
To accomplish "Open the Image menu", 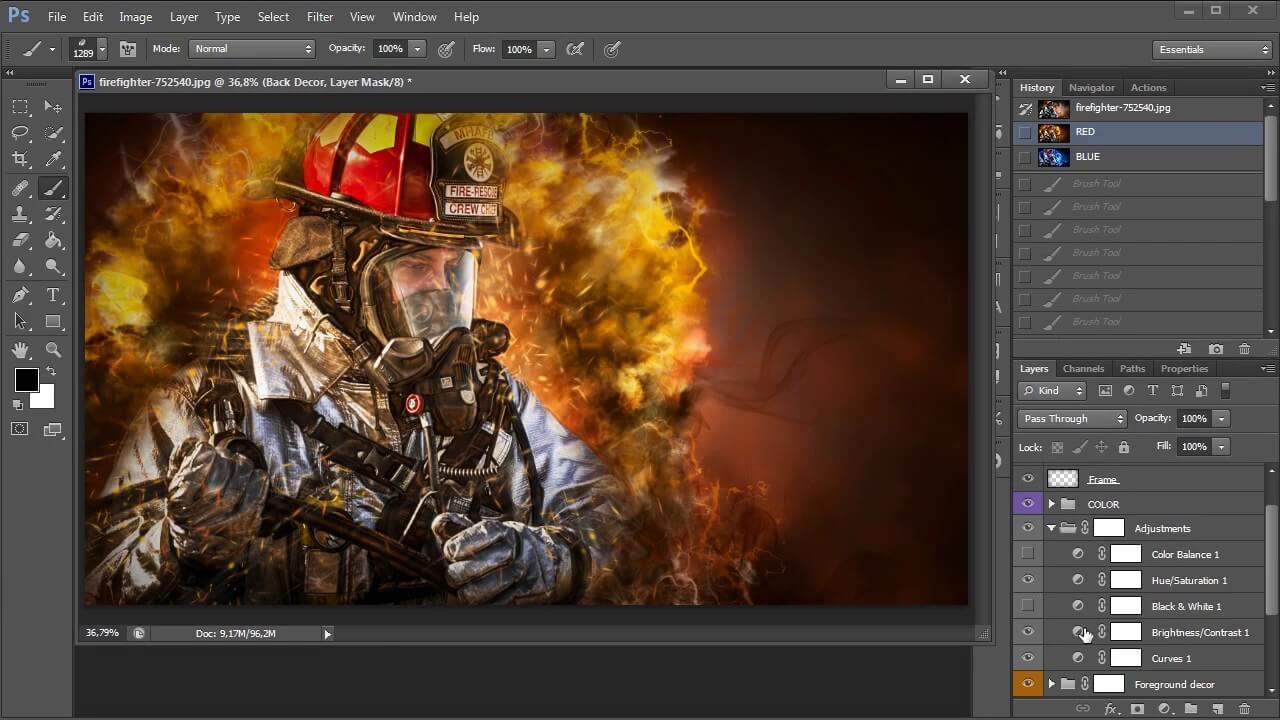I will point(136,17).
